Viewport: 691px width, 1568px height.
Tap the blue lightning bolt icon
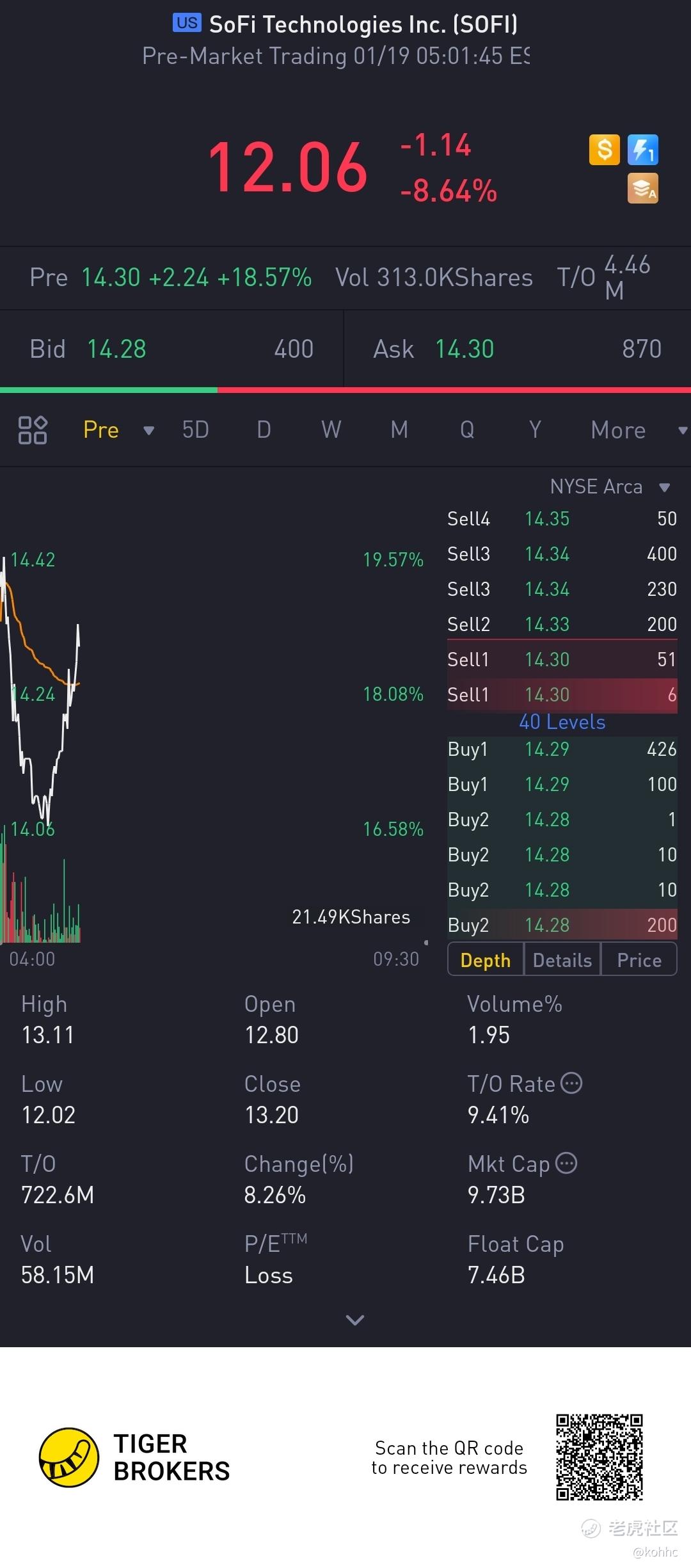pyautogui.click(x=643, y=150)
